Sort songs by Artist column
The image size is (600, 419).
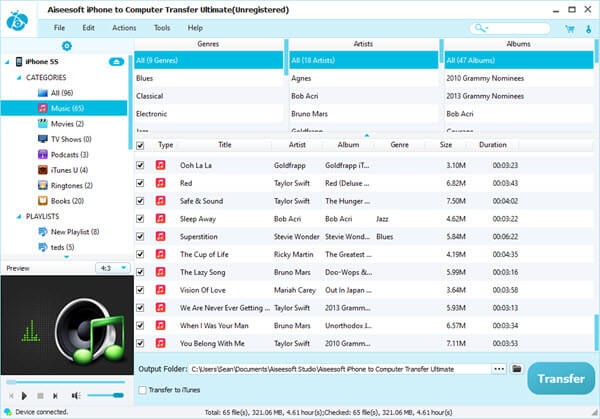point(297,145)
